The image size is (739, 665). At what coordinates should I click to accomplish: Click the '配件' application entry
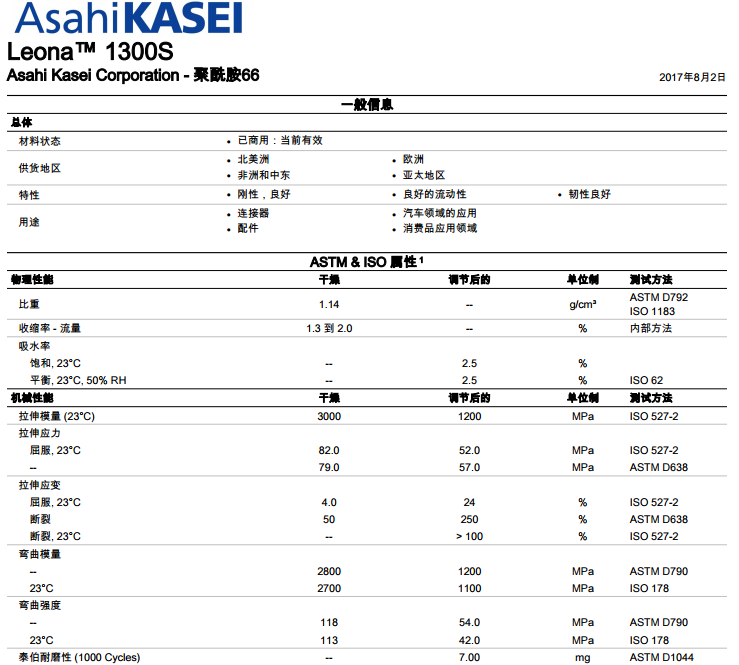pyautogui.click(x=248, y=228)
